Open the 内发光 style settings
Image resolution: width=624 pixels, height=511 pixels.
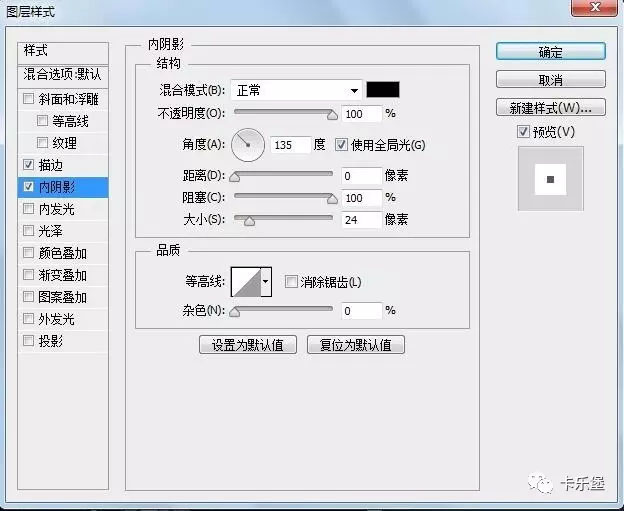57,209
